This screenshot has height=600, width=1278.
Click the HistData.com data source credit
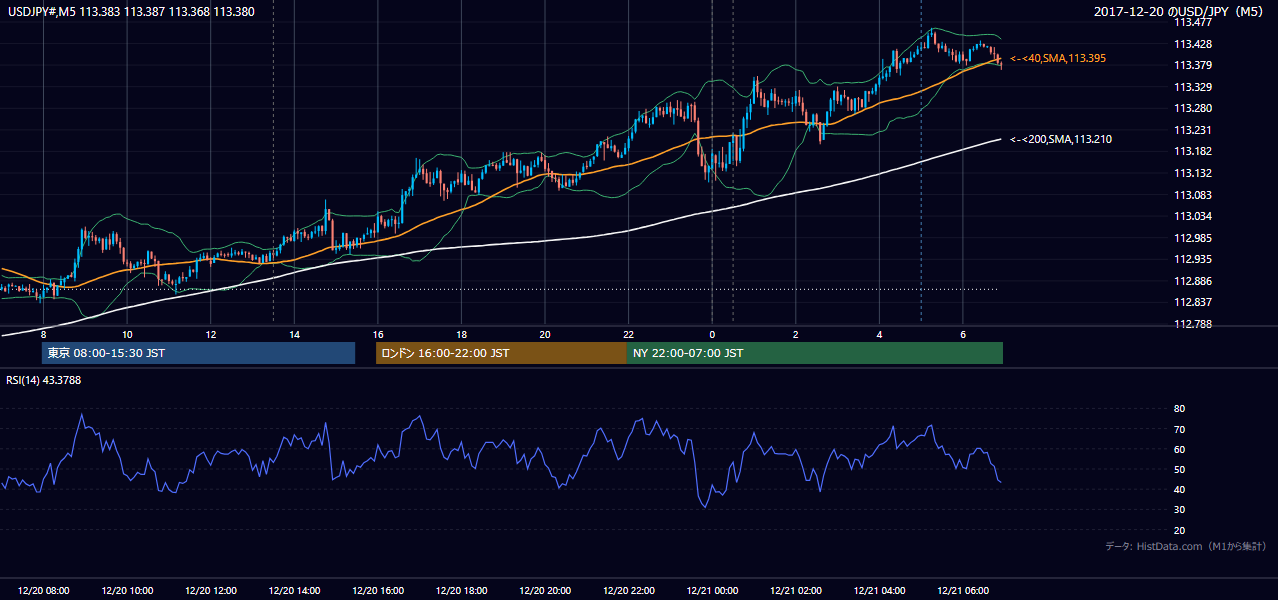pos(1186,546)
